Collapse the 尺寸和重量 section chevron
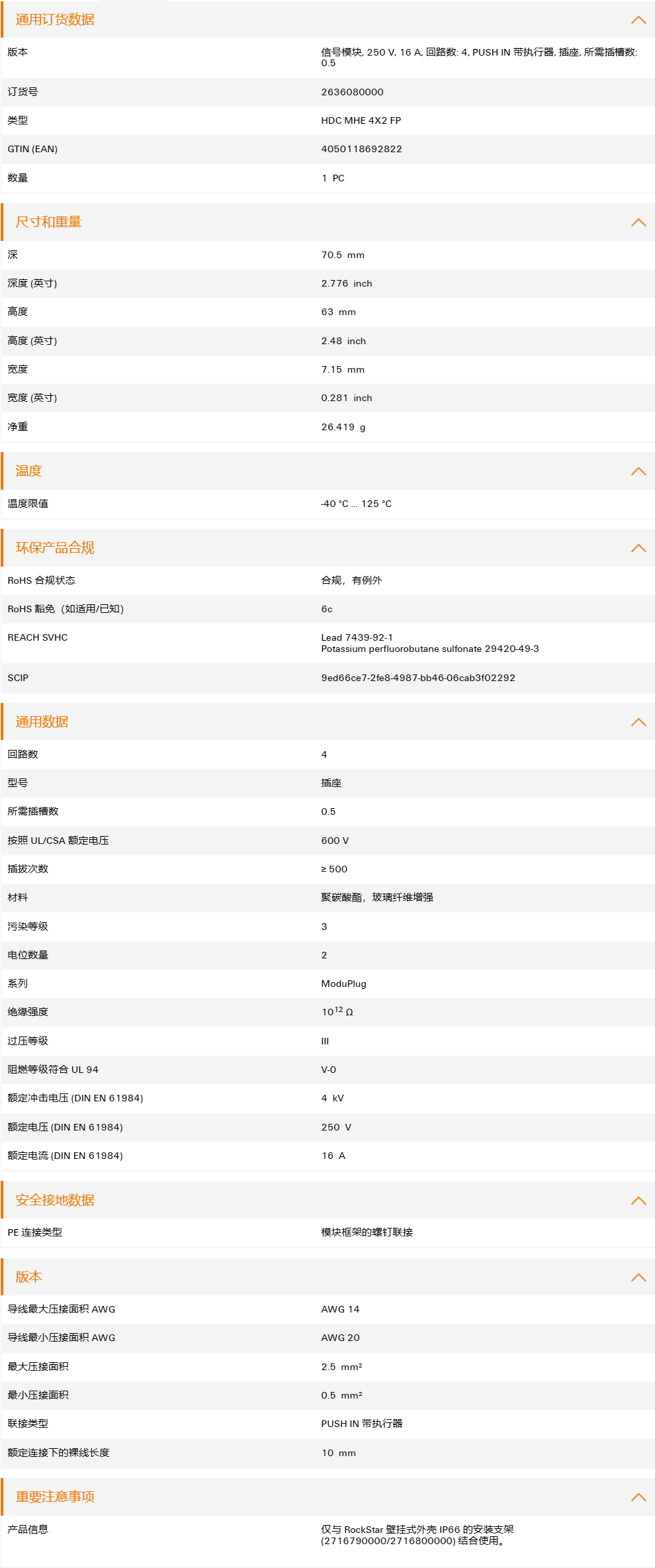This screenshot has height=1568, width=655. tap(638, 222)
